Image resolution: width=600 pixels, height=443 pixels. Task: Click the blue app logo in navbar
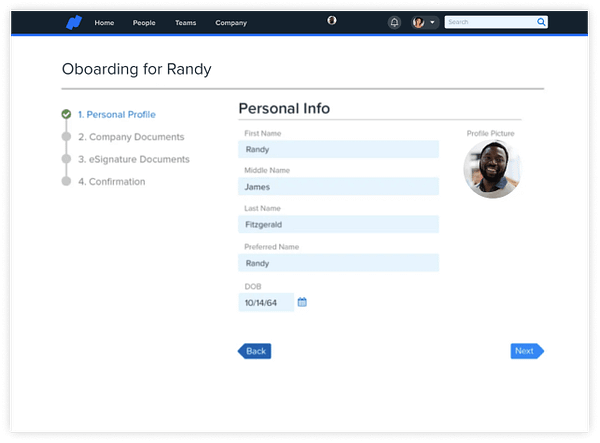pyautogui.click(x=73, y=21)
